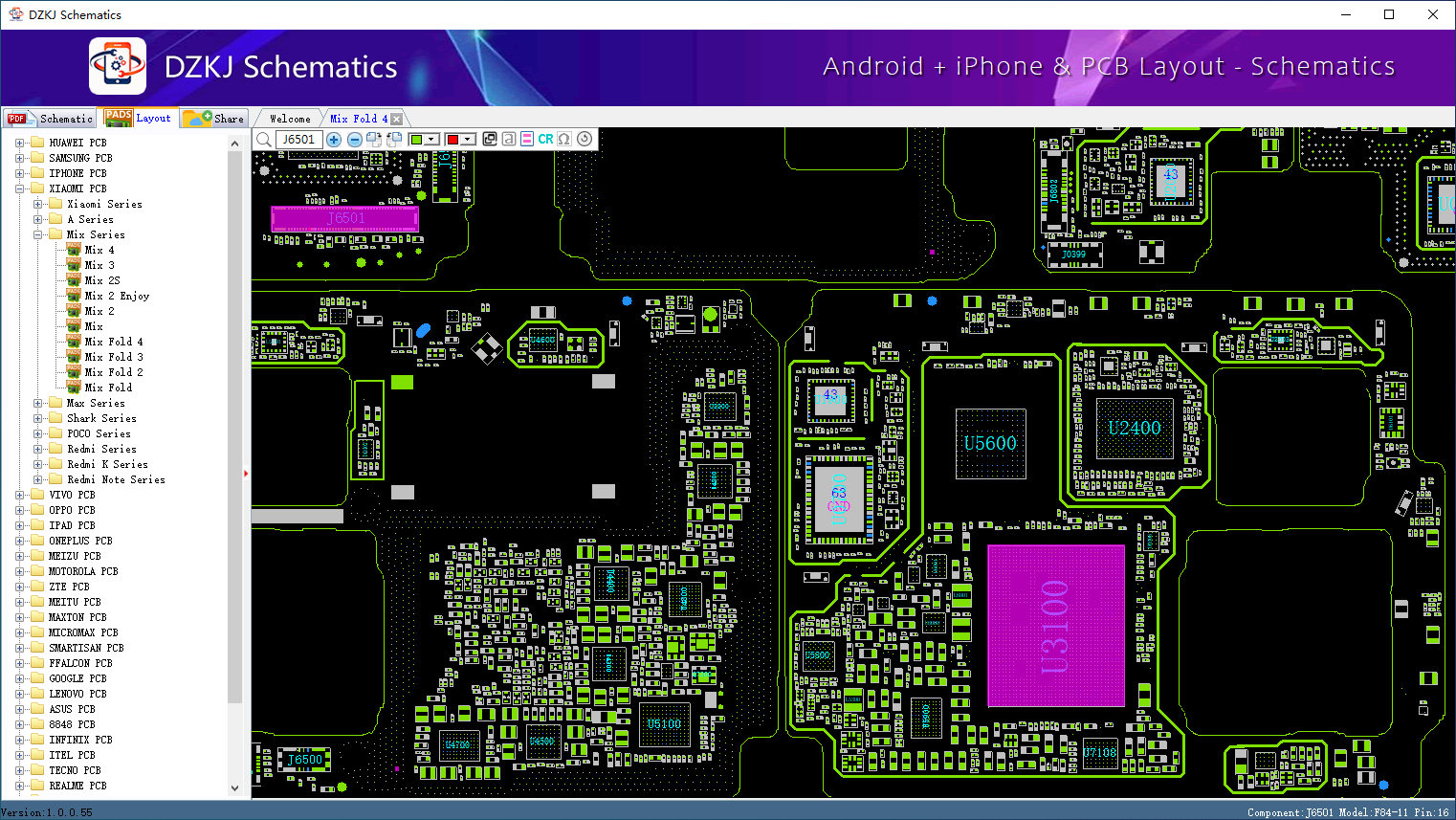Select the Max Series folder

(96, 403)
